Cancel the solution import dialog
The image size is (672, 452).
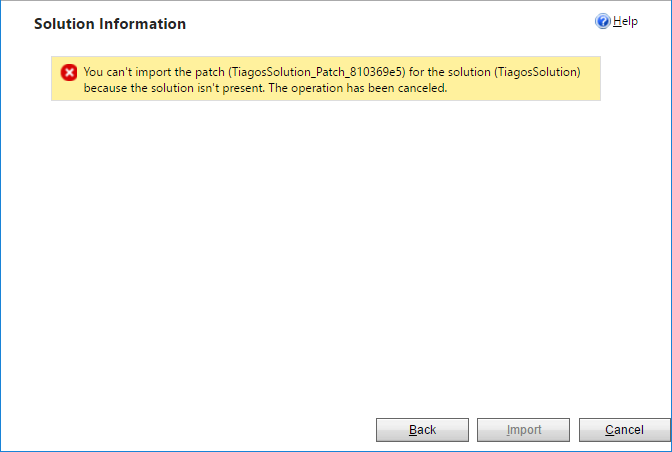coord(624,430)
